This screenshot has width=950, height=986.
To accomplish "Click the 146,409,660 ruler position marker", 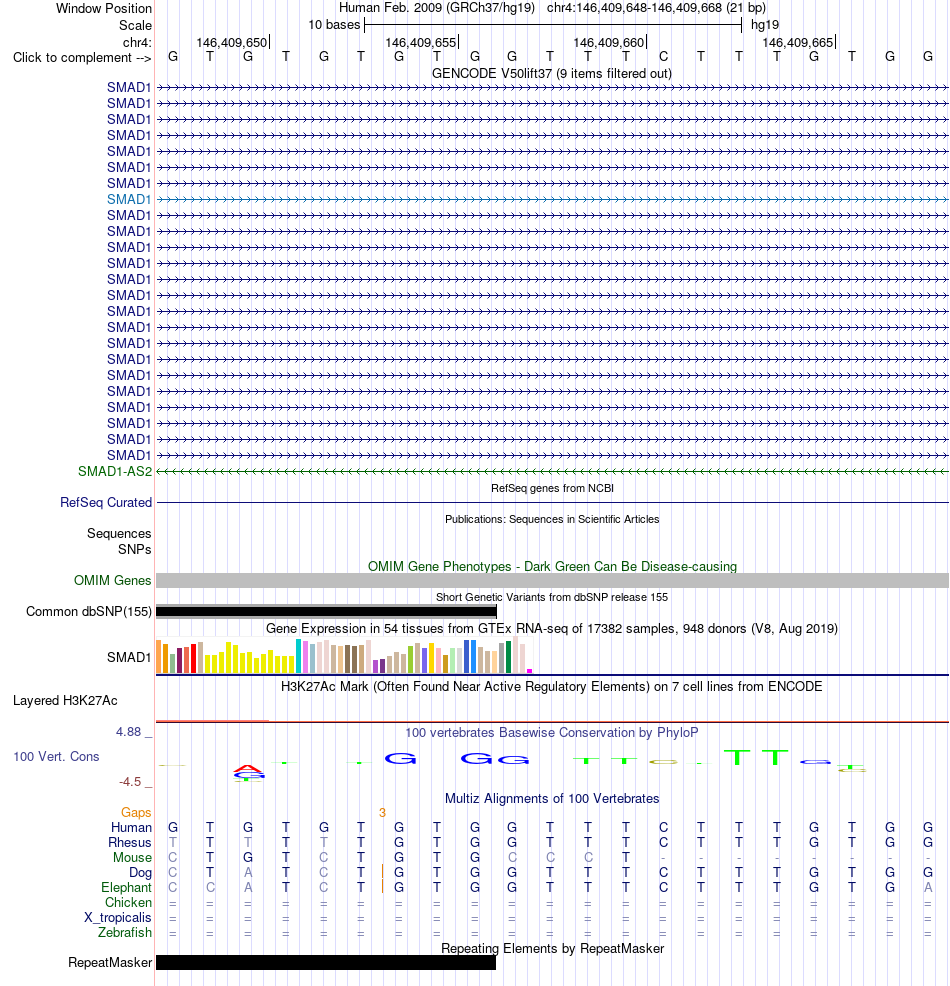I will [609, 43].
